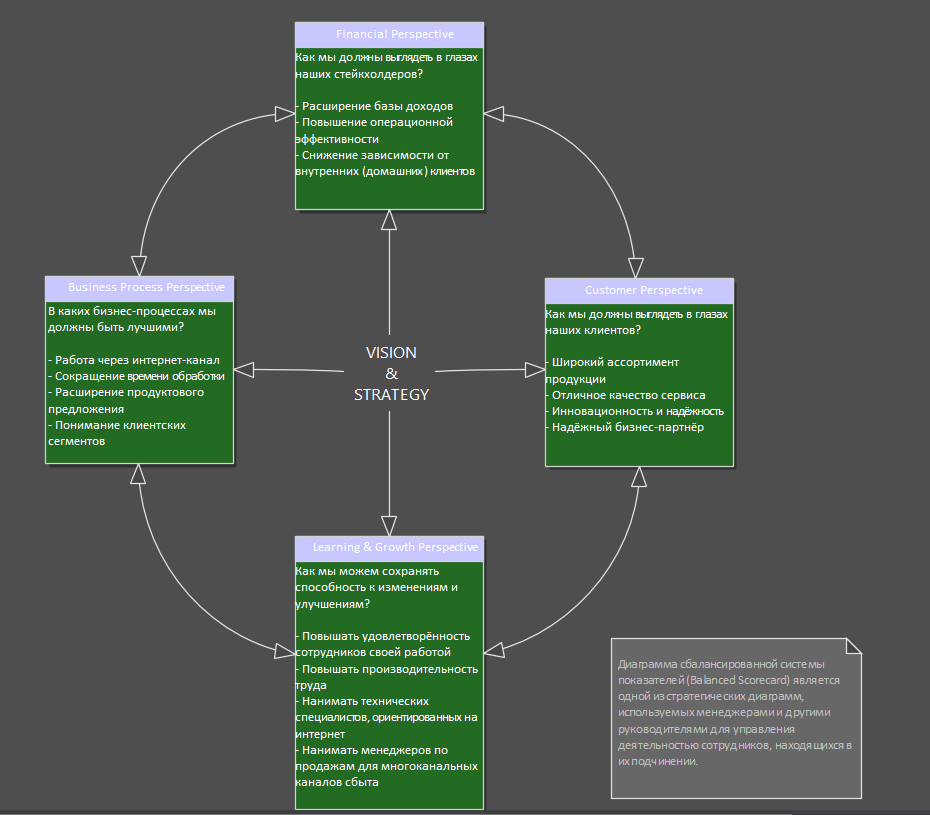Image resolution: width=930 pixels, height=815 pixels.
Task: Select the folded corner of the note
Action: (x=852, y=646)
